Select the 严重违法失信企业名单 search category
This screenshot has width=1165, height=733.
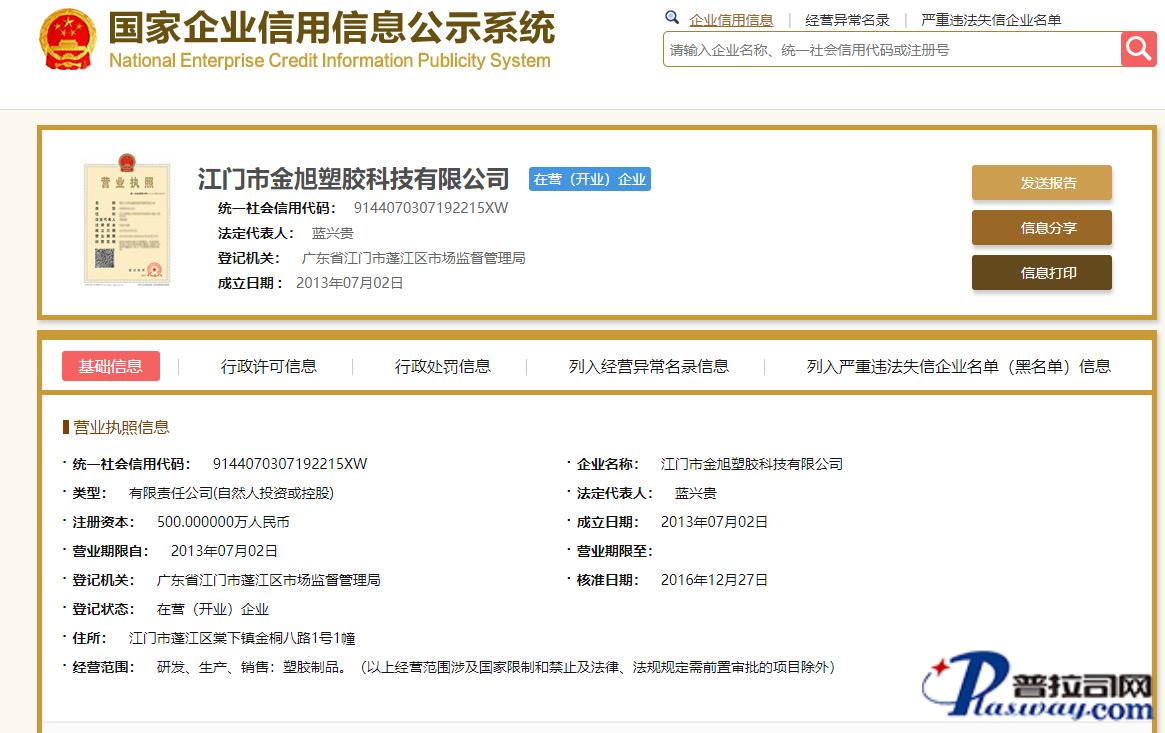[991, 20]
